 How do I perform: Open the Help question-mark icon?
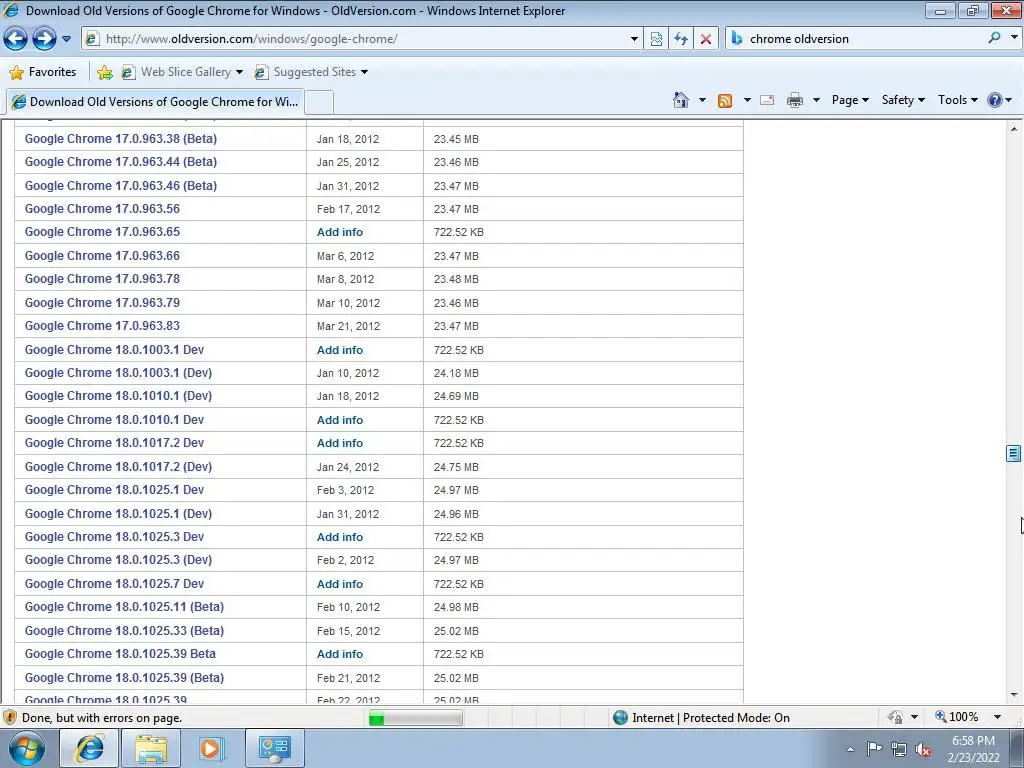(x=995, y=100)
